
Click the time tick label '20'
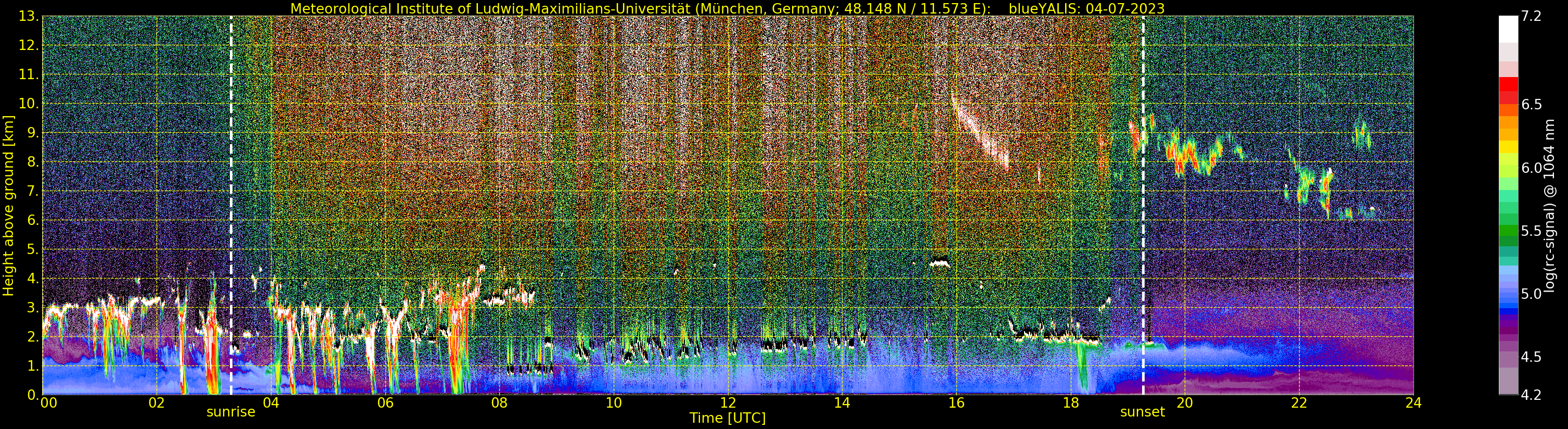click(1185, 403)
